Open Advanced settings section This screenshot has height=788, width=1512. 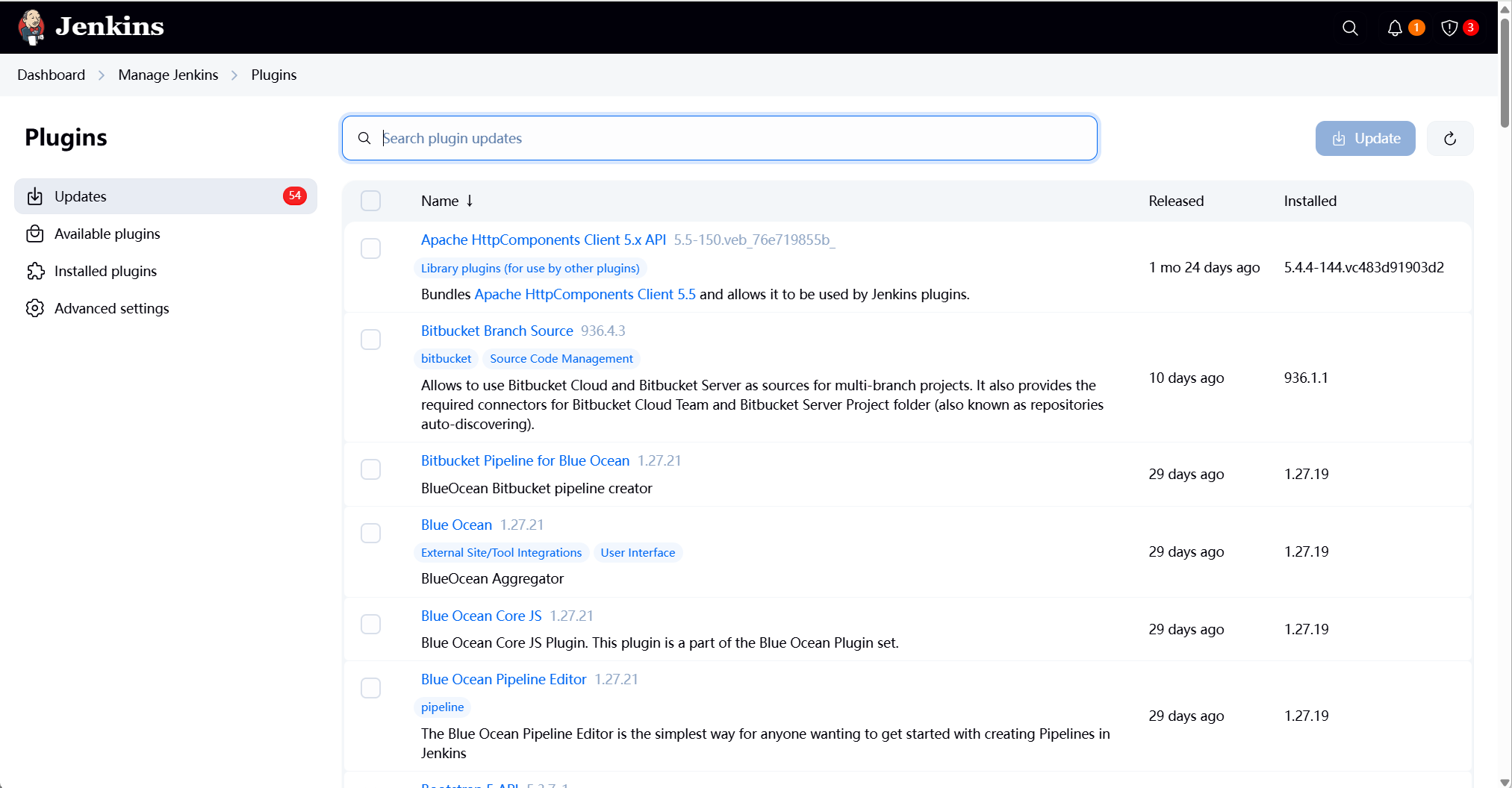[166, 308]
